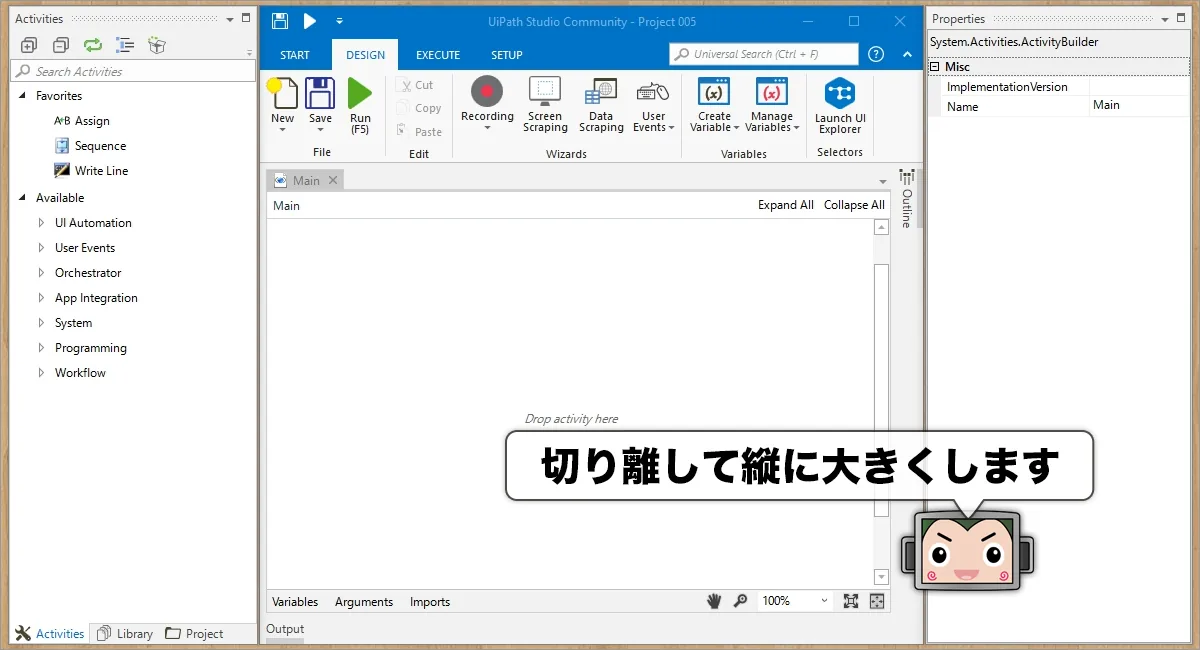The width and height of the screenshot is (1200, 650).
Task: Expand the Programming category
Action: [41, 348]
